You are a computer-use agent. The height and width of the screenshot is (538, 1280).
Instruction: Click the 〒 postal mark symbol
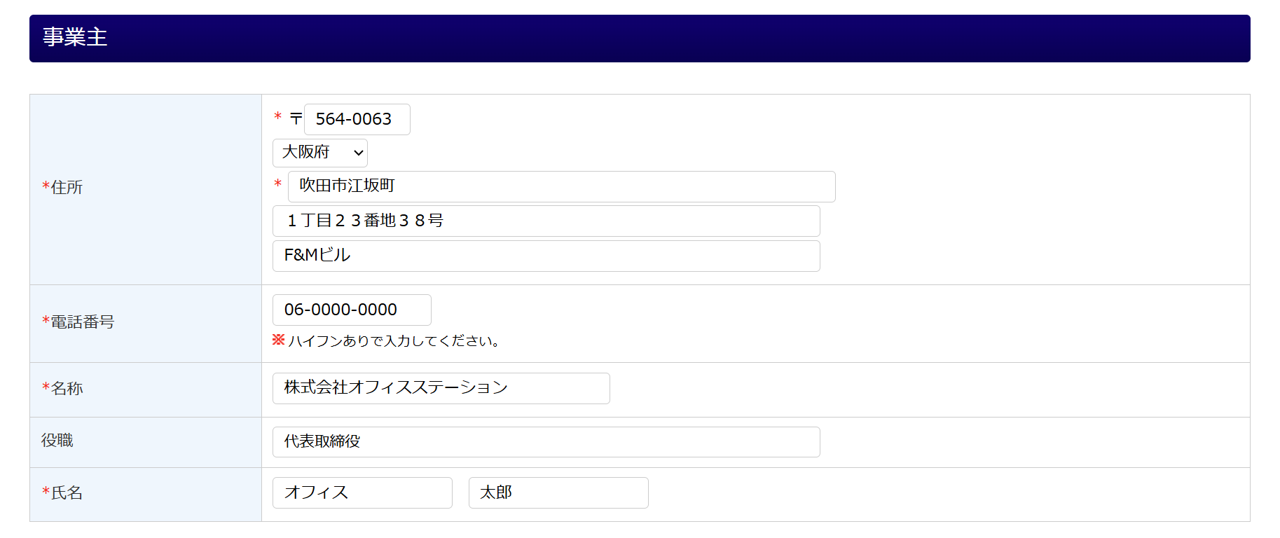pos(295,119)
